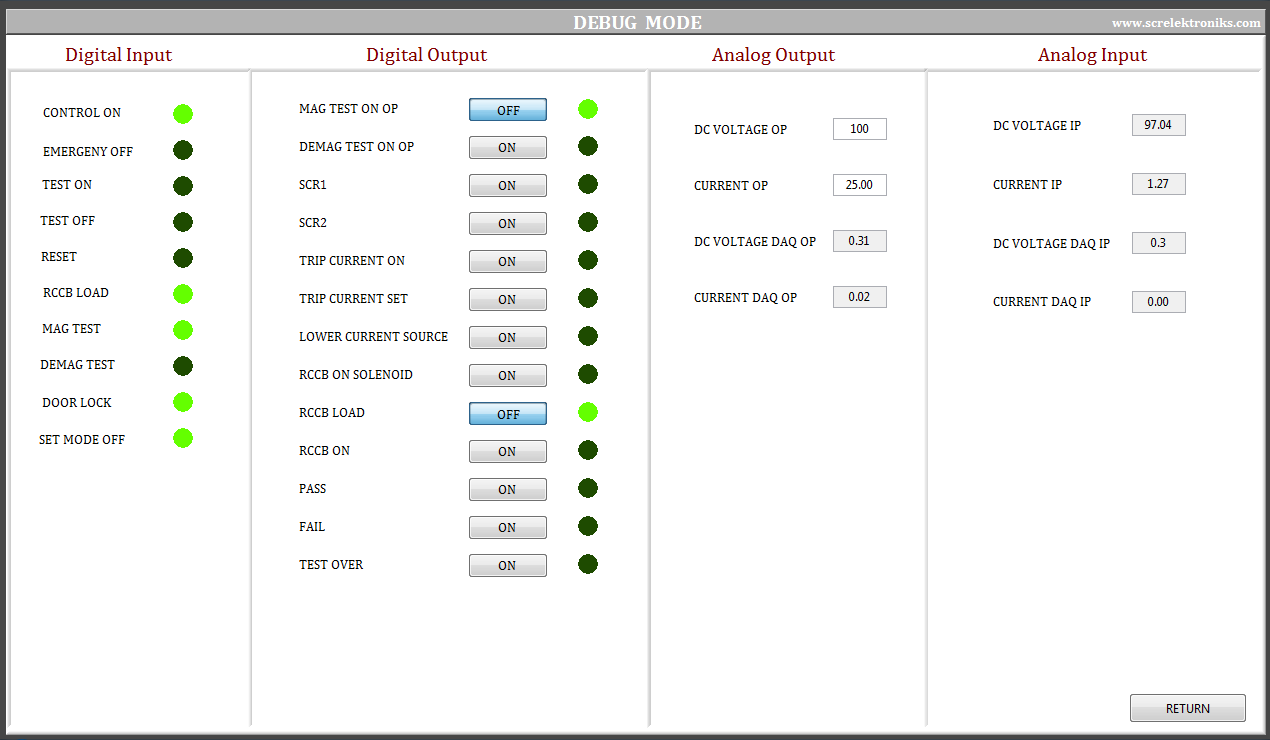Turn on RCCB ON SOLENOID output

pyautogui.click(x=508, y=376)
